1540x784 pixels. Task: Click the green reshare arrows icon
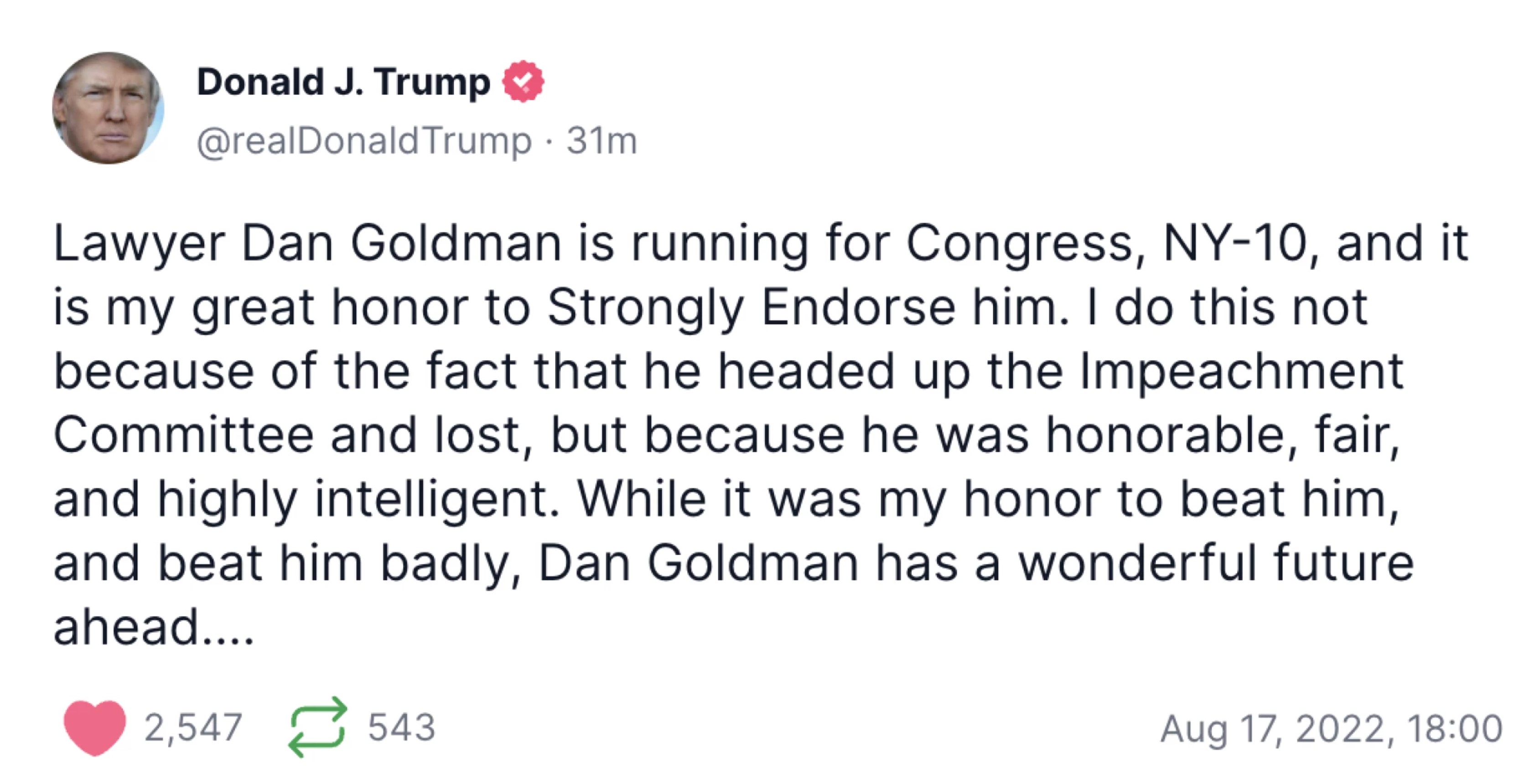(317, 727)
